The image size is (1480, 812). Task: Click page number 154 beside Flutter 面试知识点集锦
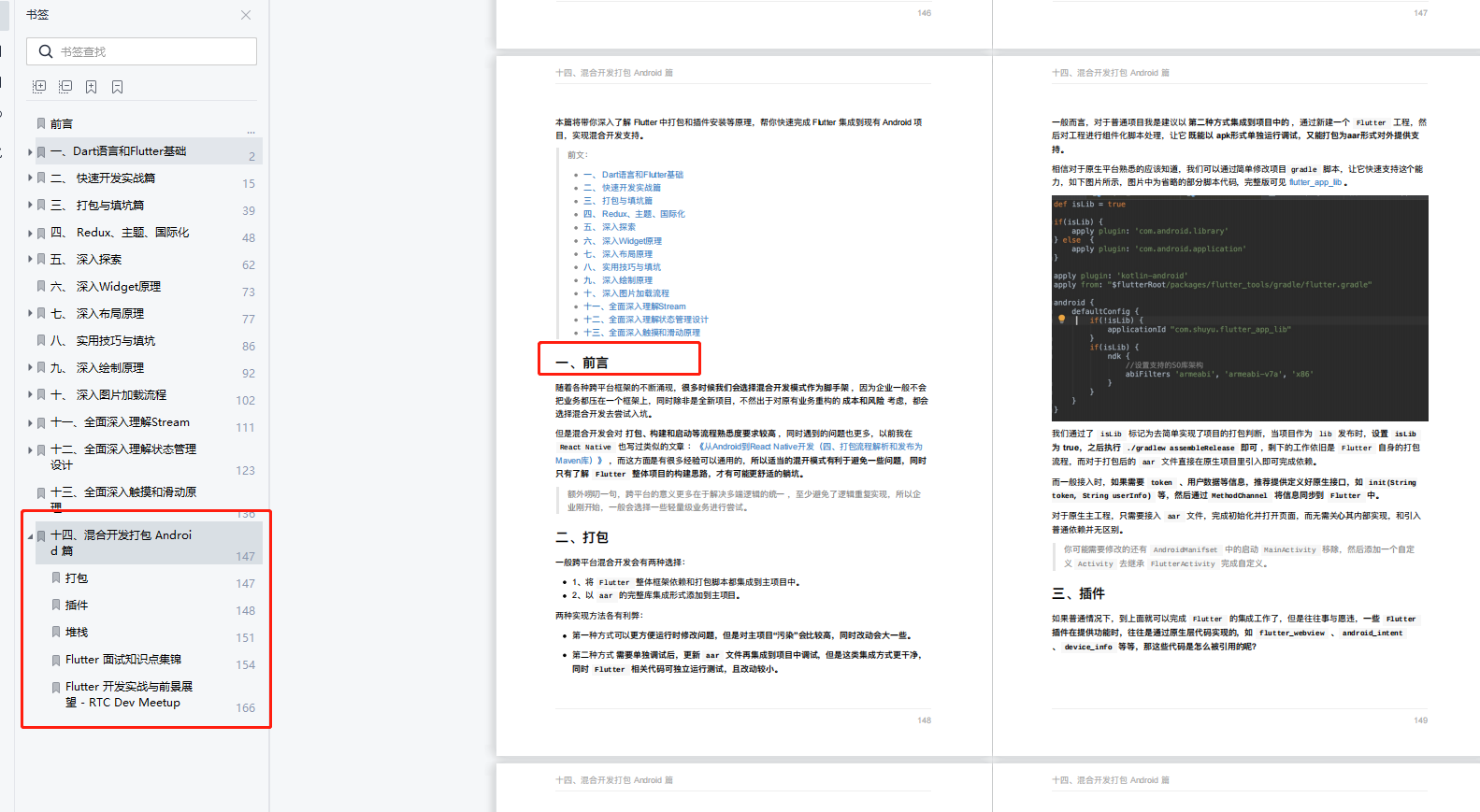point(245,665)
